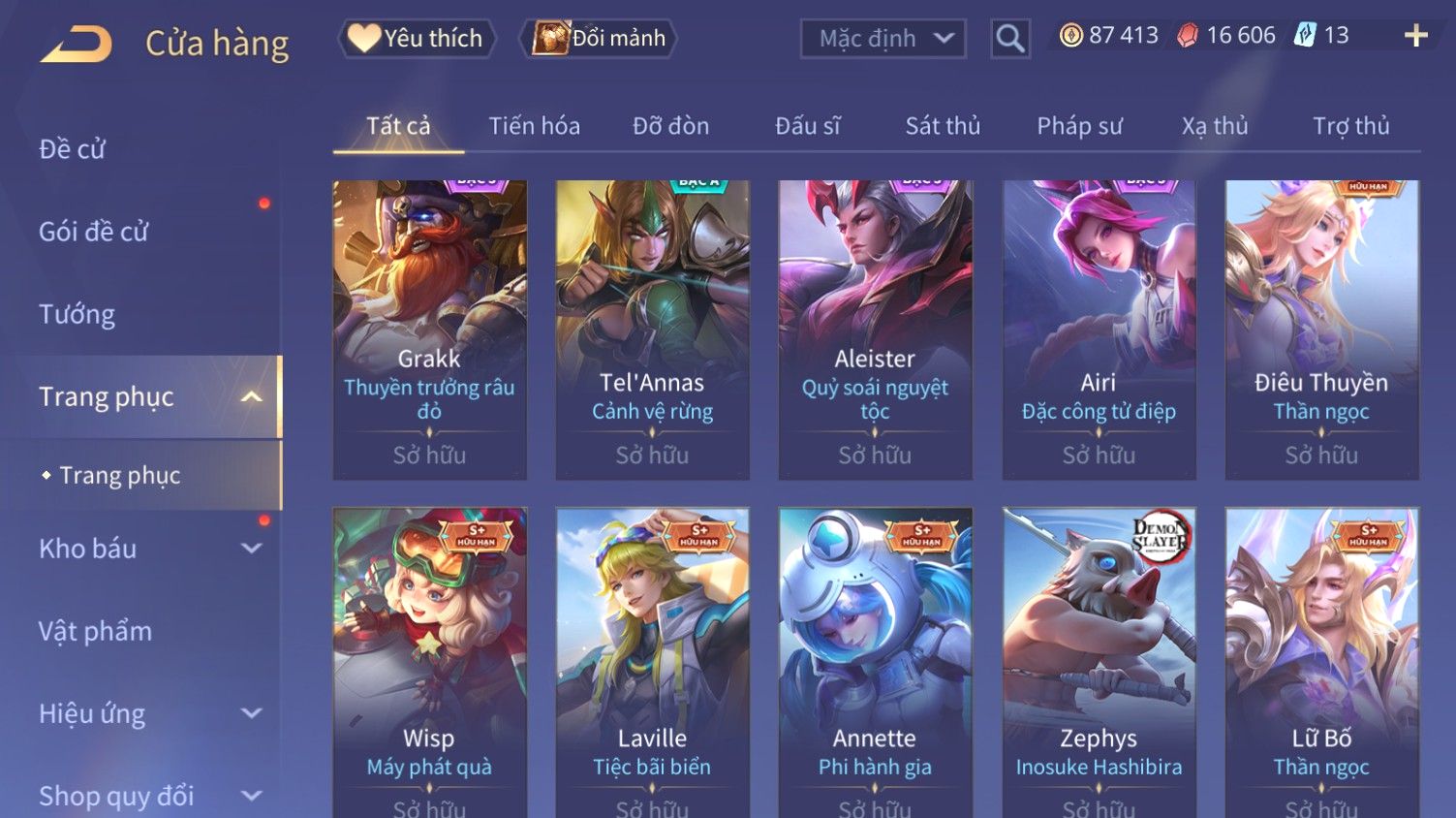Click the back arrow icon
Screen dimensions: 1456x818
(x=76, y=45)
